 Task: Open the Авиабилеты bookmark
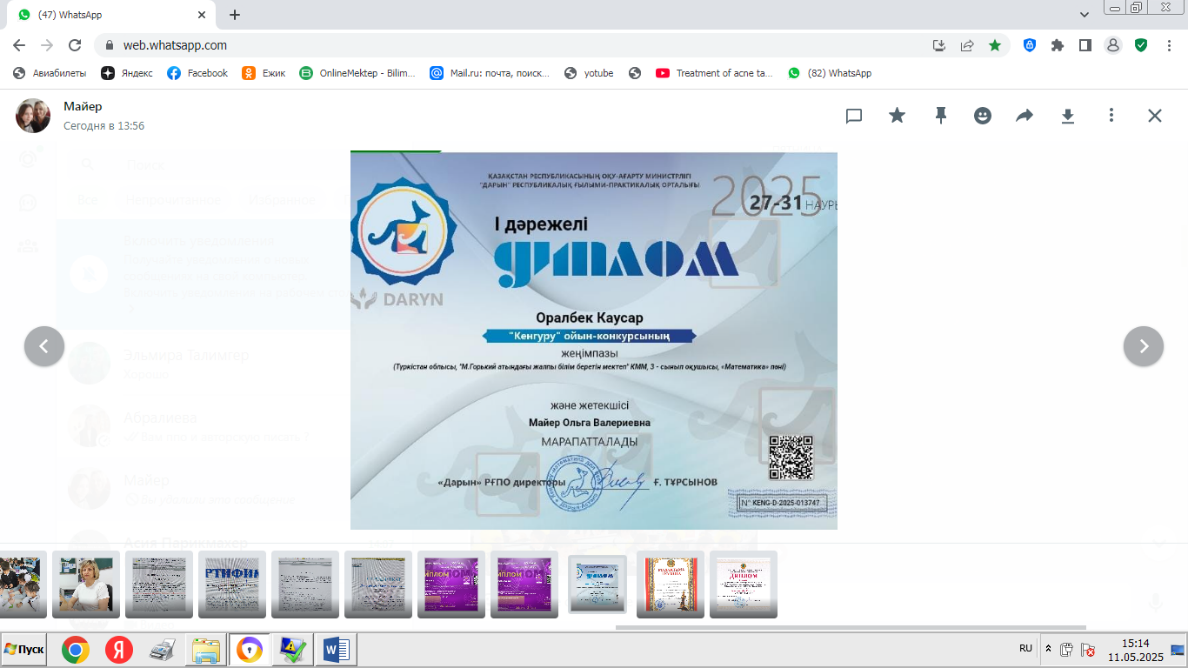[50, 73]
